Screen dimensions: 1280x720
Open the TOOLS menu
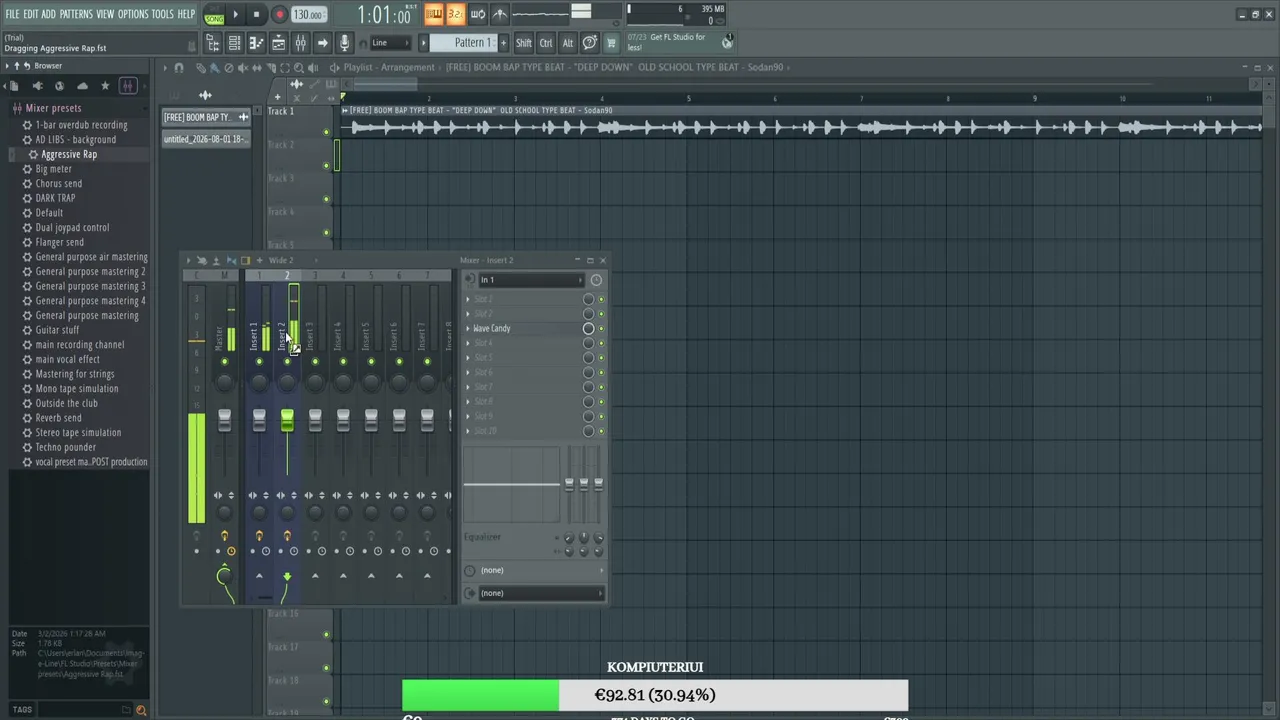(x=162, y=14)
